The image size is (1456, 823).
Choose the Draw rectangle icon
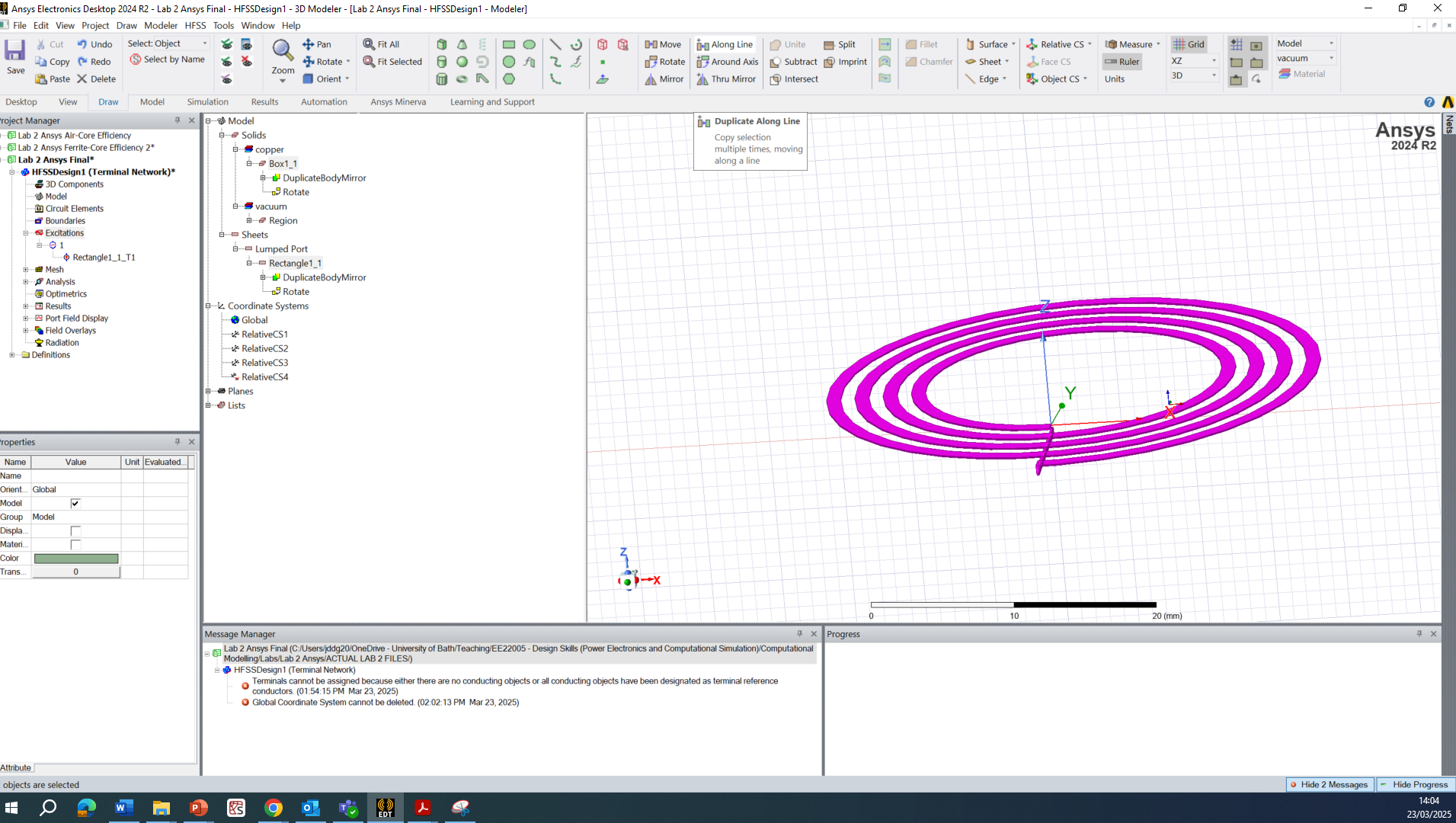[508, 44]
